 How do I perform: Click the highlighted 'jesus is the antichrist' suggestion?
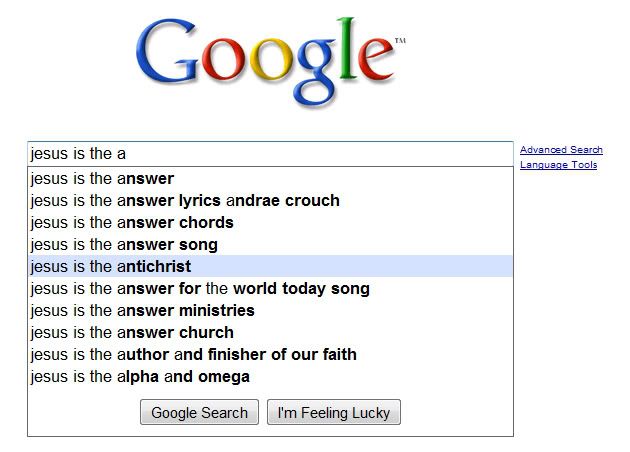(110, 267)
